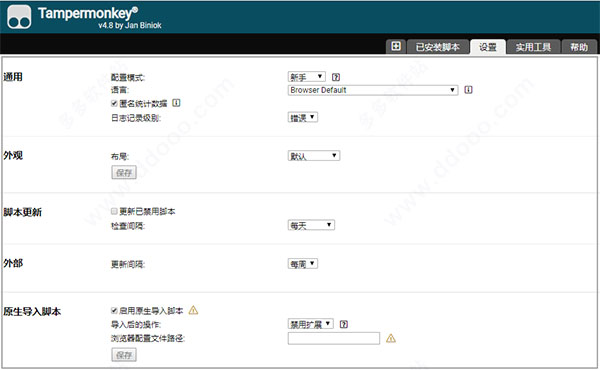Click the 日志记录级别 label
The width and height of the screenshot is (600, 370).
[136, 118]
